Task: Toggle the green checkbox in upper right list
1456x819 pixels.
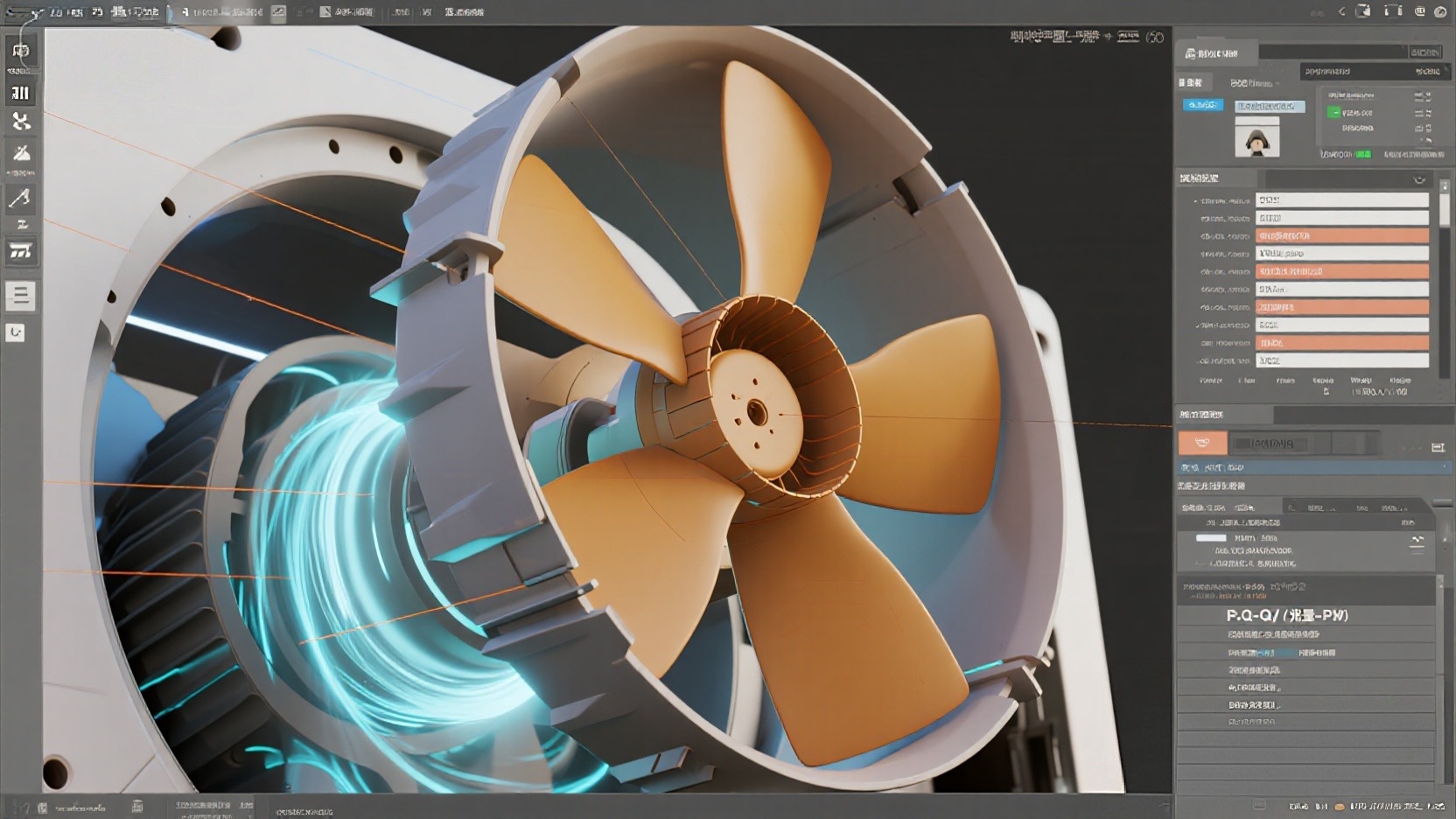Action: (x=1333, y=113)
